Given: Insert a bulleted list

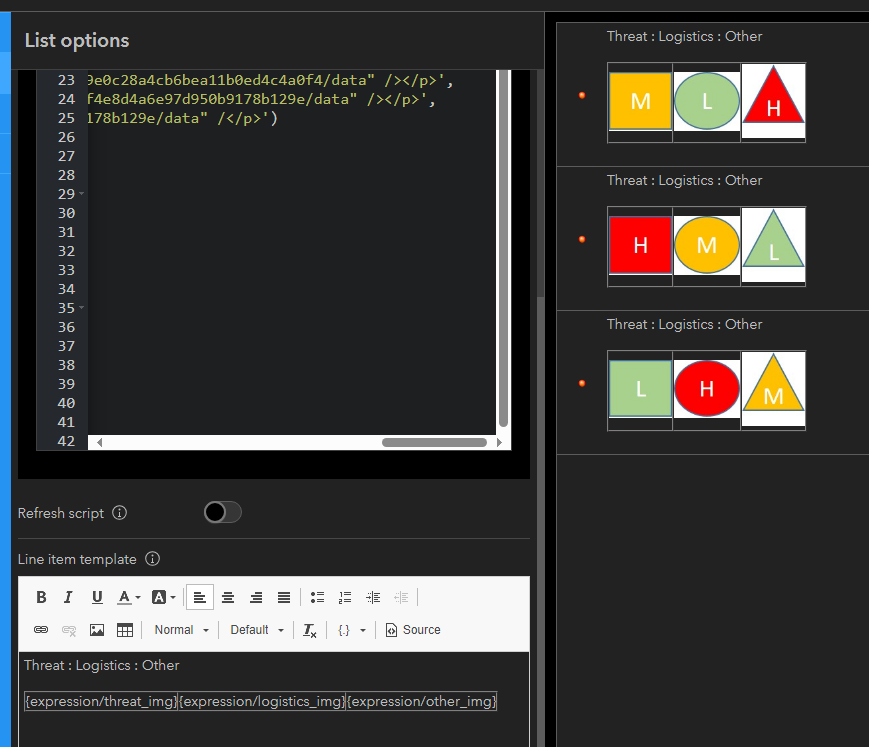Looking at the screenshot, I should click(317, 597).
